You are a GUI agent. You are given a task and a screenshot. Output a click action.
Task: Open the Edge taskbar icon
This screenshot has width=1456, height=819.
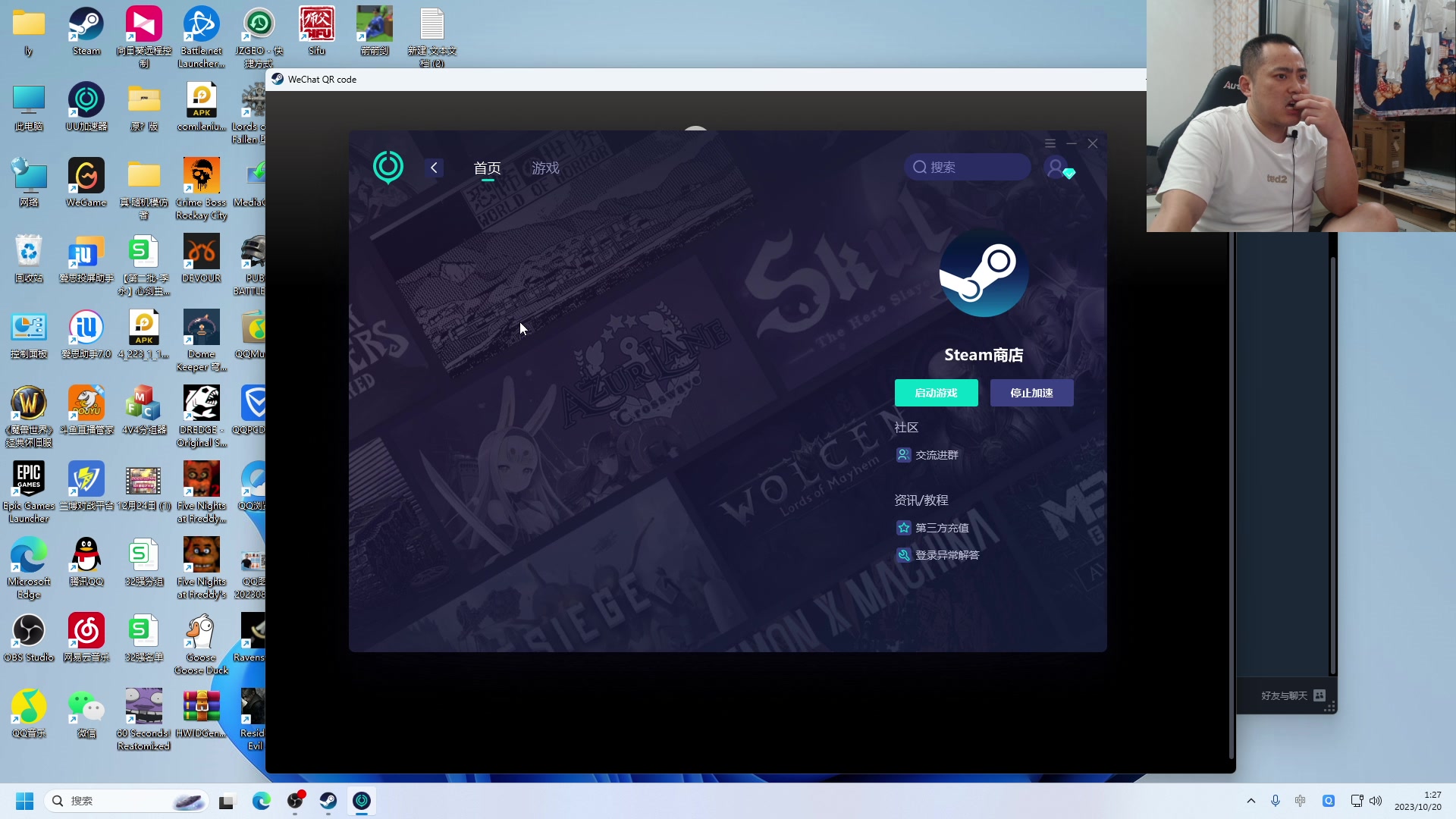click(262, 801)
